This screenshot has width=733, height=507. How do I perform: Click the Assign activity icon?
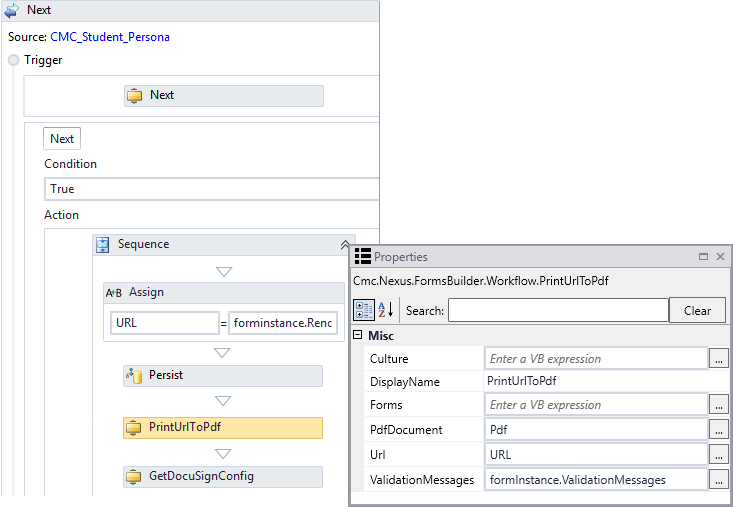[x=114, y=292]
